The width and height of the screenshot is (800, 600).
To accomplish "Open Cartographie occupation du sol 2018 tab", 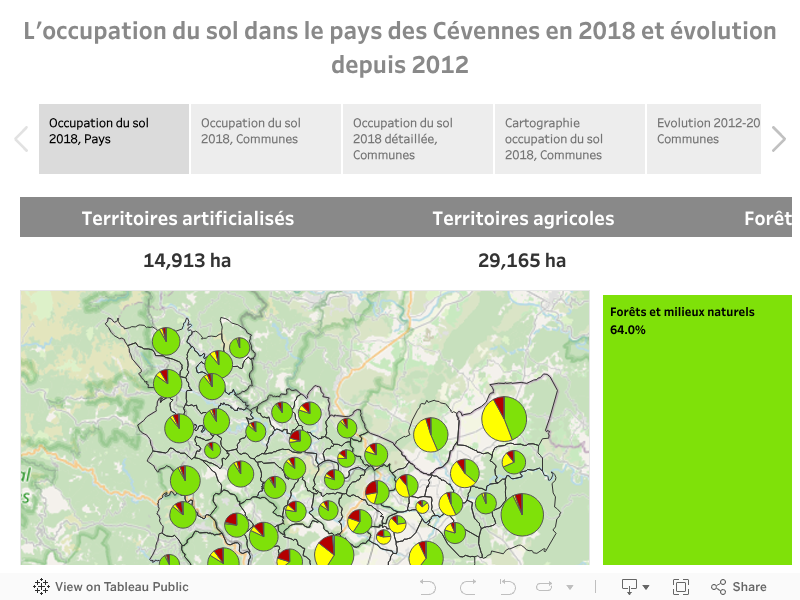I will point(570,139).
